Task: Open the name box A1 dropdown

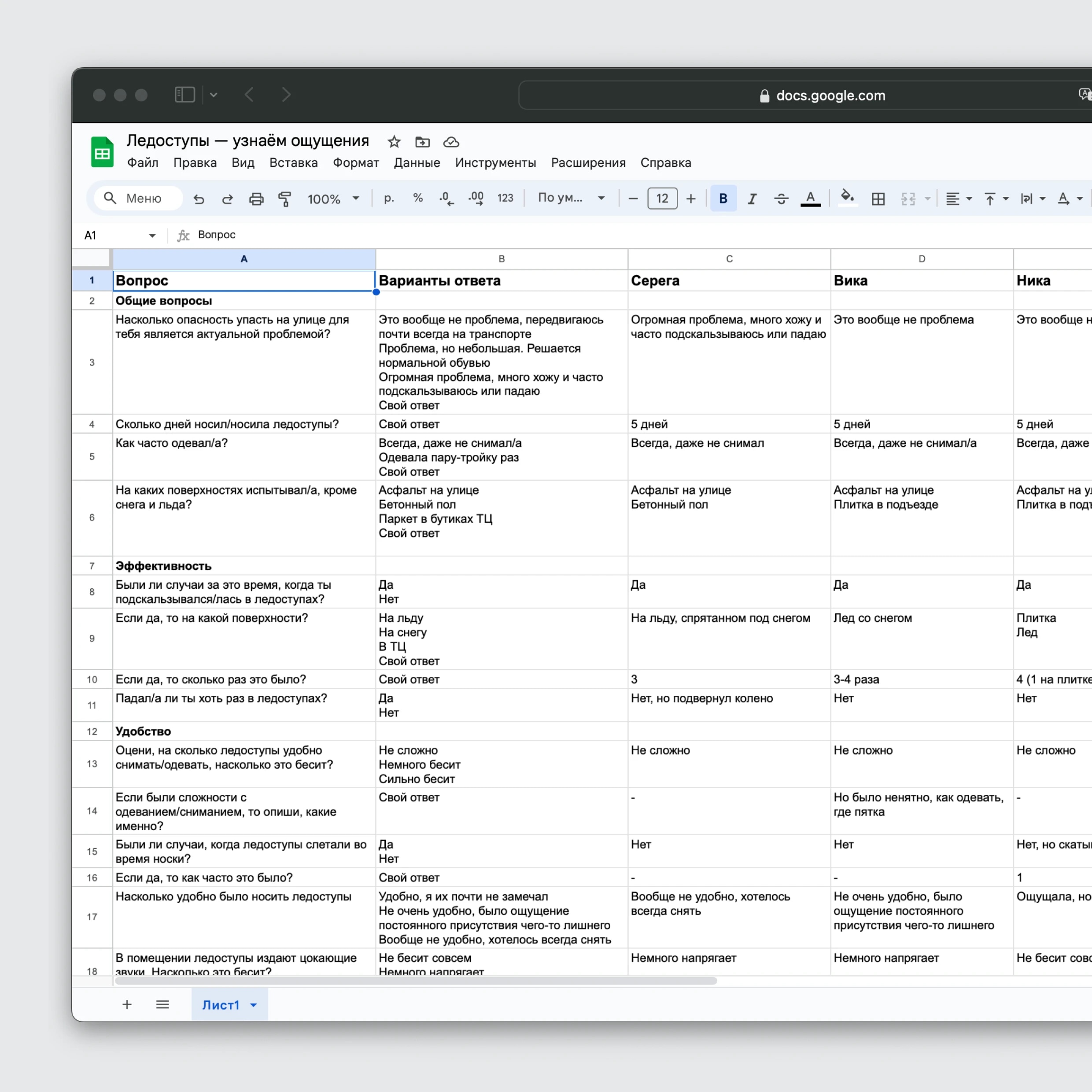Action: [x=152, y=235]
